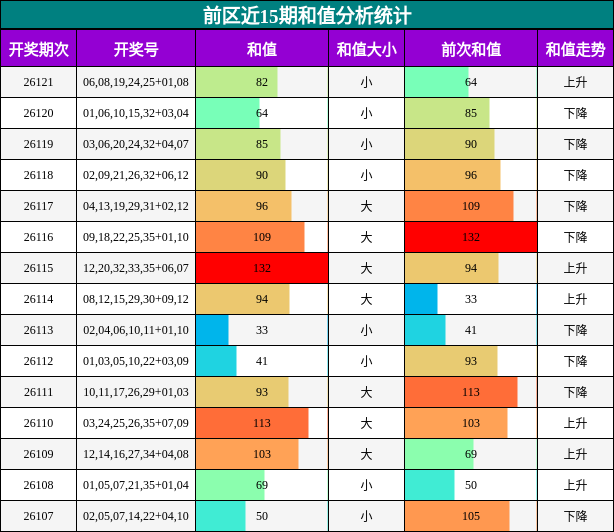Select draw numbers '01,05,07,21,35+01,04'
Screen dimensions: 614x532
(136, 485)
